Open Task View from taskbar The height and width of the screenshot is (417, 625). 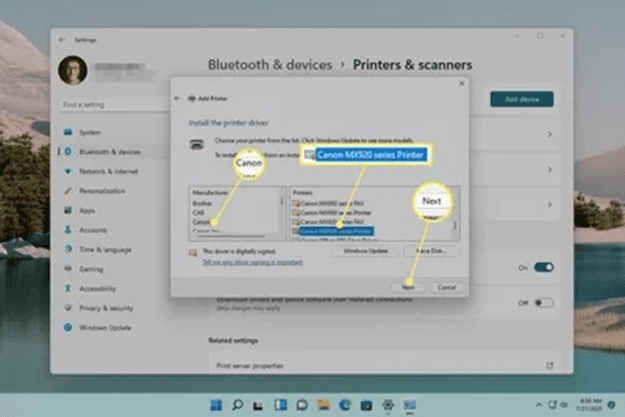coord(259,405)
